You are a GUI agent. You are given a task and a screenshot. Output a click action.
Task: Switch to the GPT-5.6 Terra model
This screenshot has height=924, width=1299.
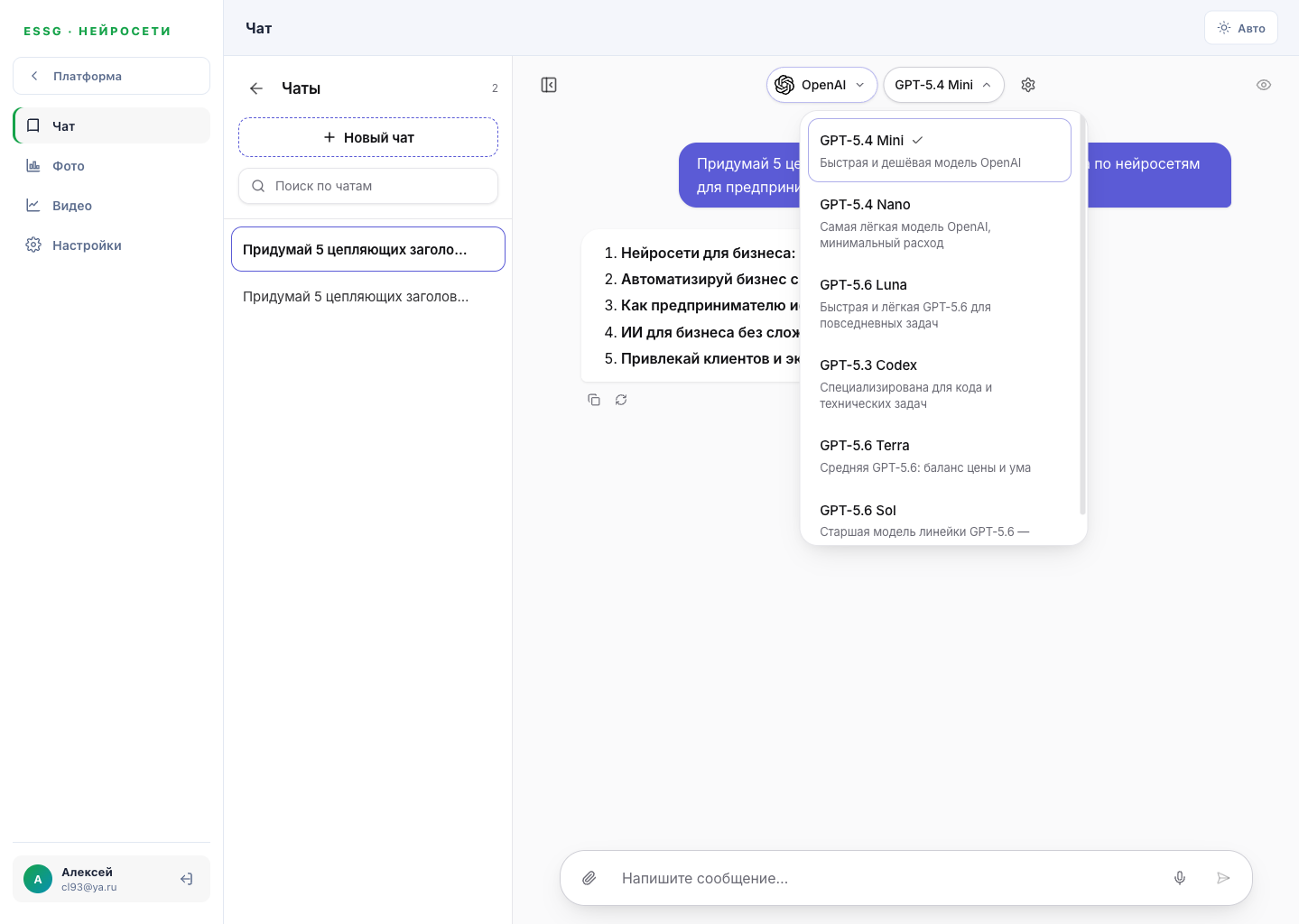(940, 456)
